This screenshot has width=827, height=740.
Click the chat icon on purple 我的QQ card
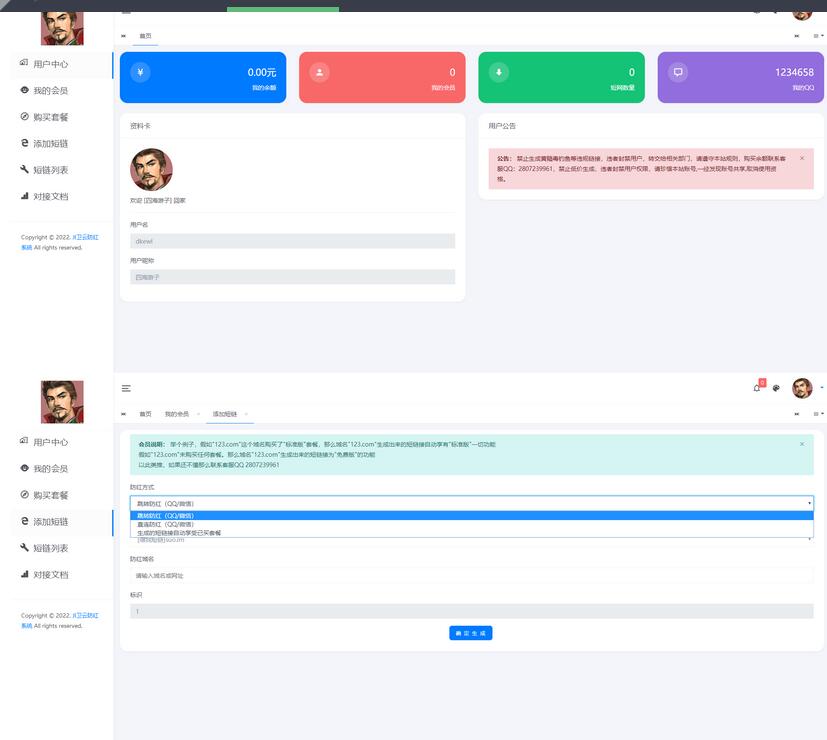tap(678, 72)
